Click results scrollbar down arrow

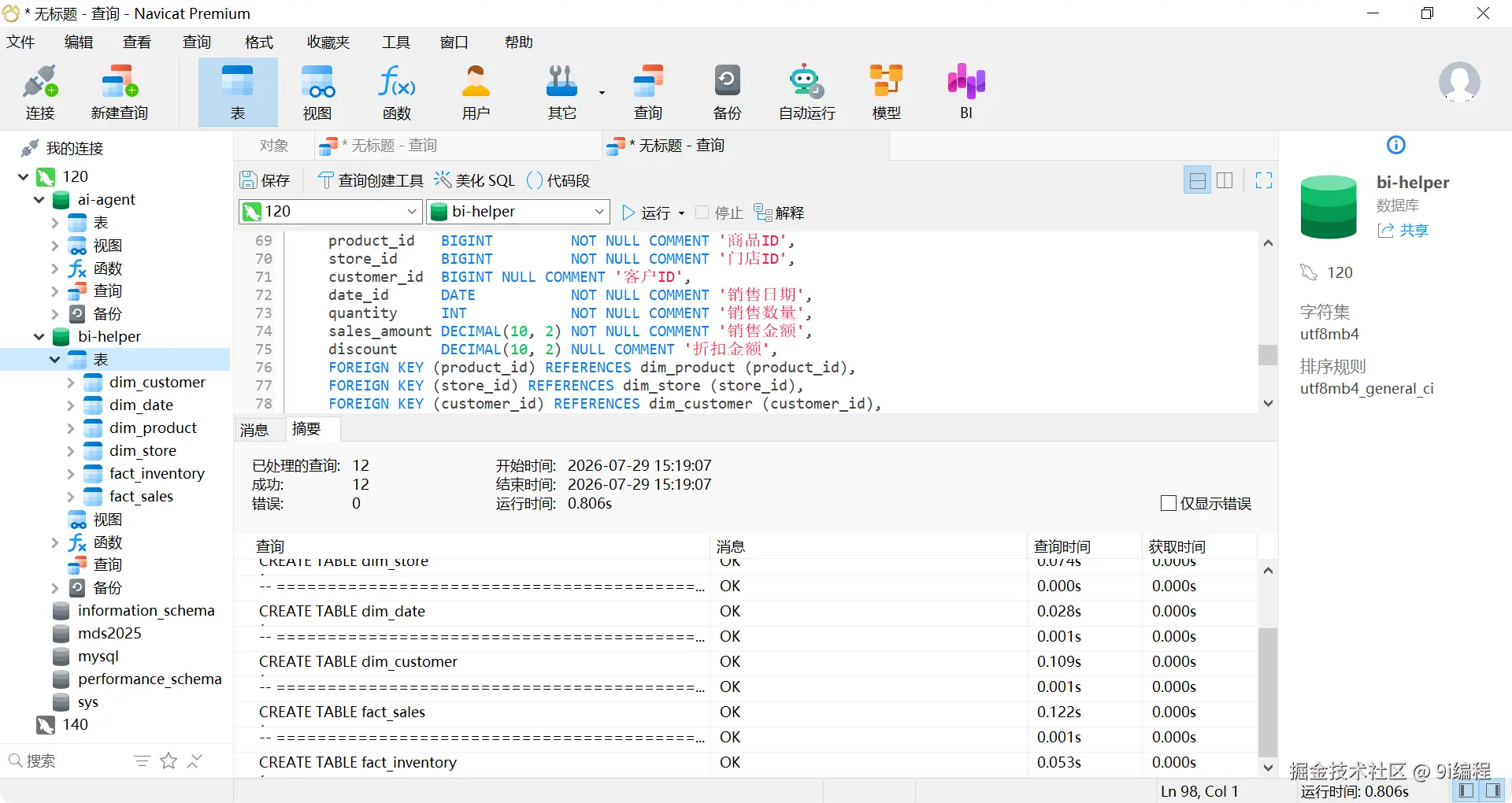pyautogui.click(x=1268, y=768)
